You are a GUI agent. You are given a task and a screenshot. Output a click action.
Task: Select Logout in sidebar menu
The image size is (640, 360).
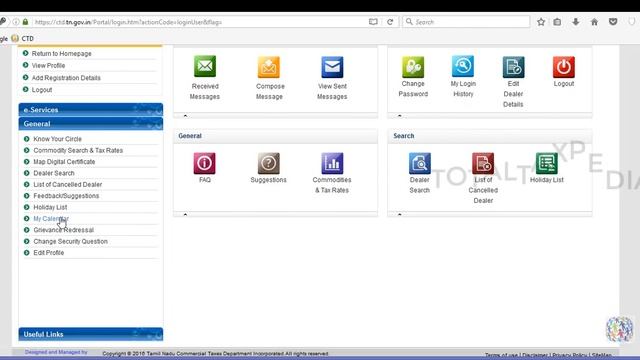pyautogui.click(x=42, y=90)
